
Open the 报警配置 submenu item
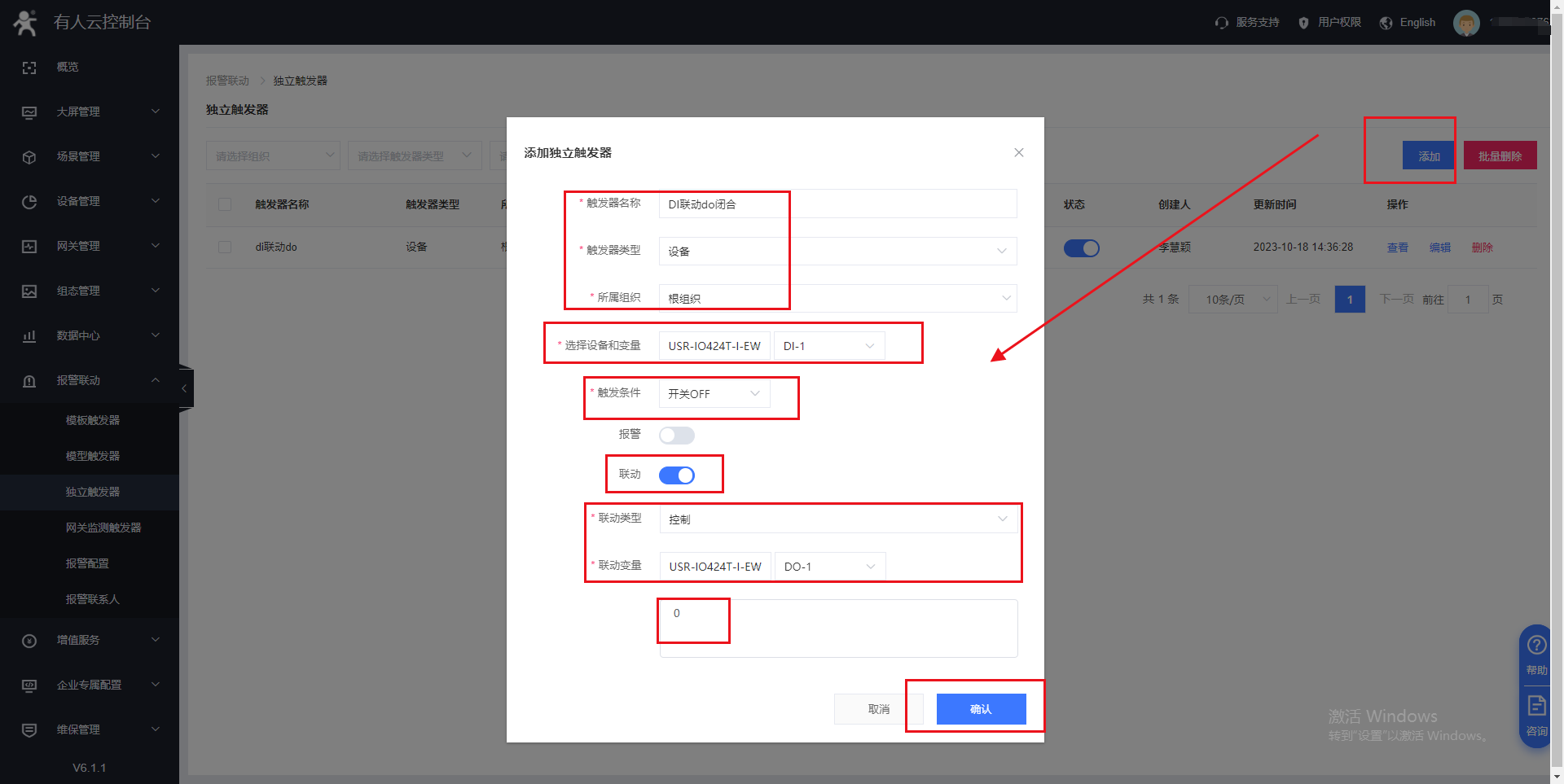[x=87, y=563]
